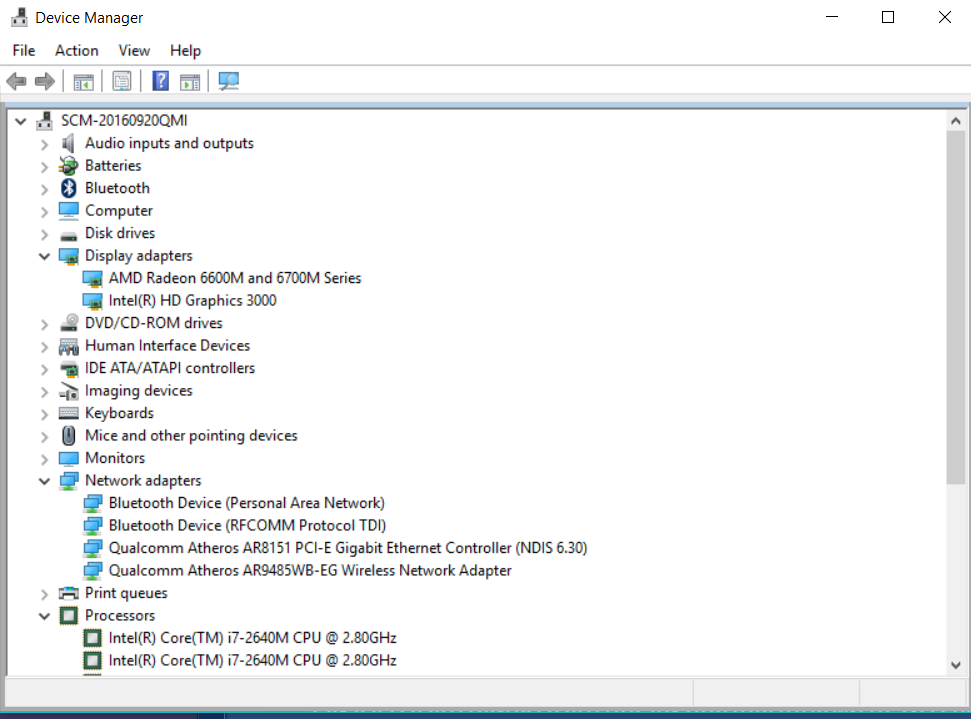Click the DVD/CD-ROM drives disc icon
Viewport: 971px width, 720px height.
pos(69,323)
